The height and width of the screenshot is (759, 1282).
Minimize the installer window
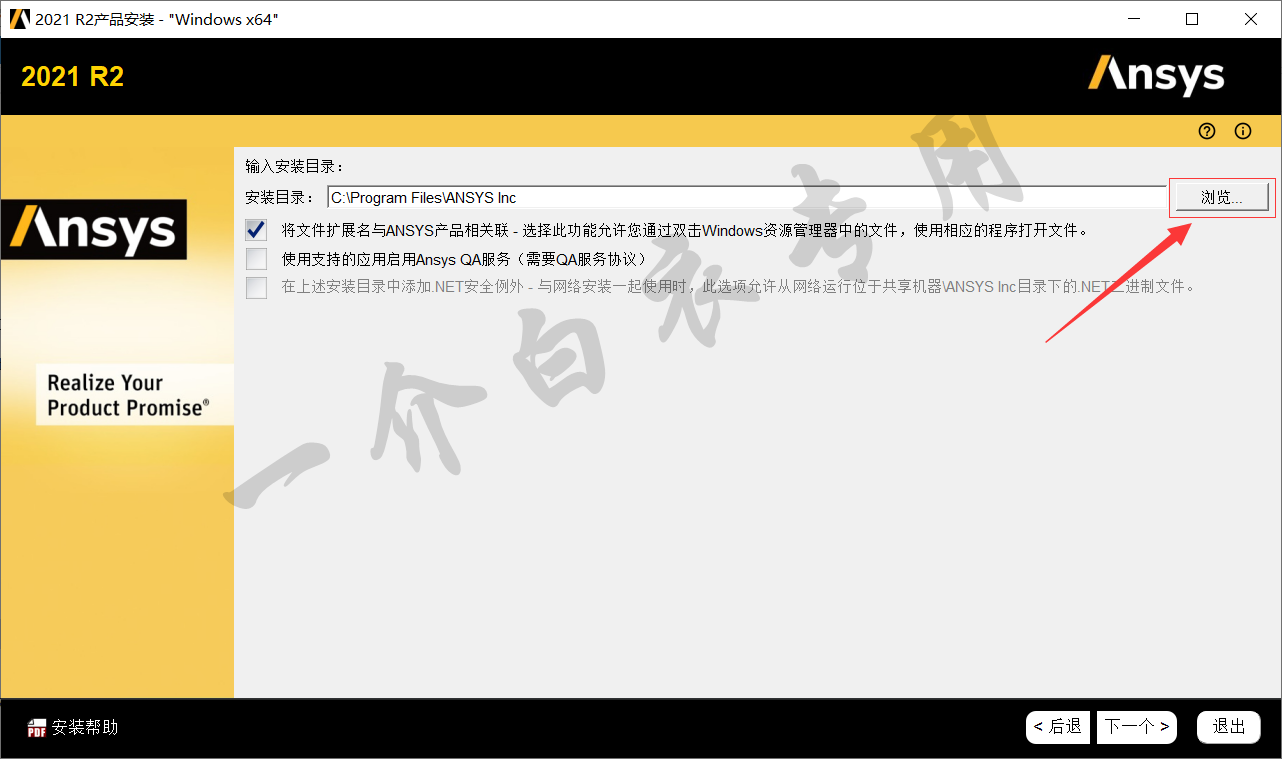click(x=1133, y=19)
